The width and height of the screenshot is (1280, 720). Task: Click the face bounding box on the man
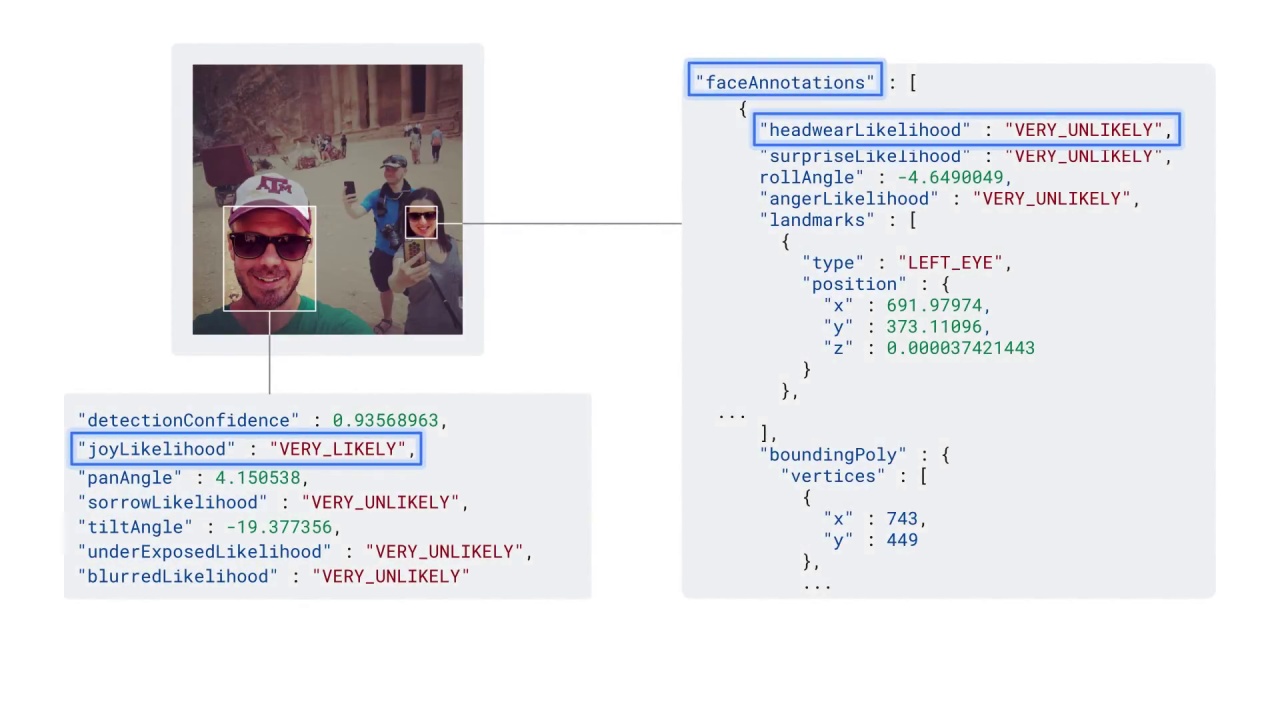coord(269,260)
